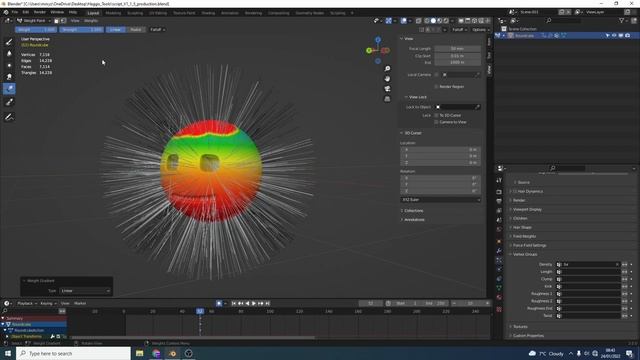Click the Blender taskbar icon
The height and width of the screenshot is (360, 640).
(172, 353)
